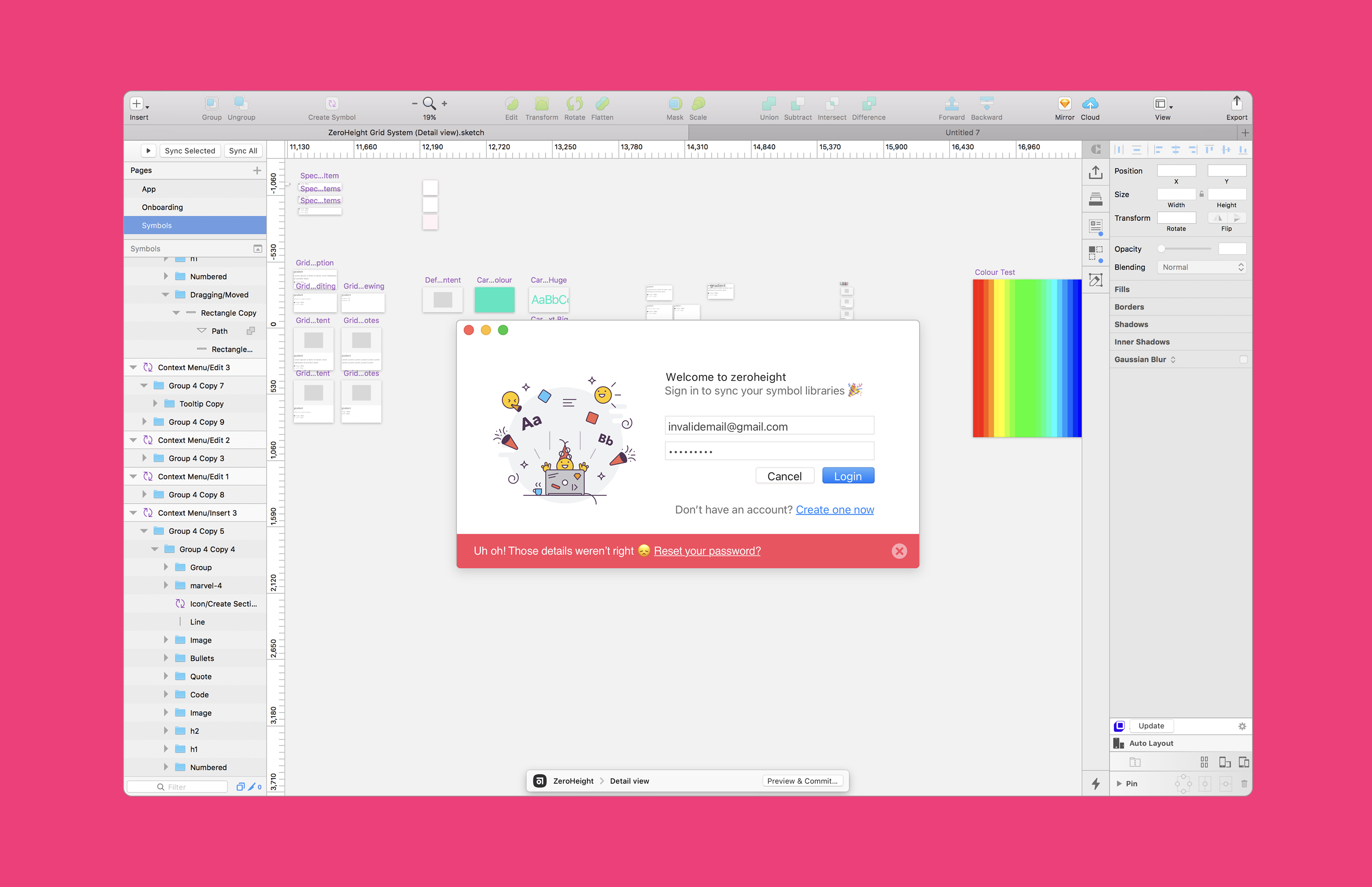Viewport: 1372px width, 887px height.
Task: Select the Transform tool icon
Action: pos(542,104)
